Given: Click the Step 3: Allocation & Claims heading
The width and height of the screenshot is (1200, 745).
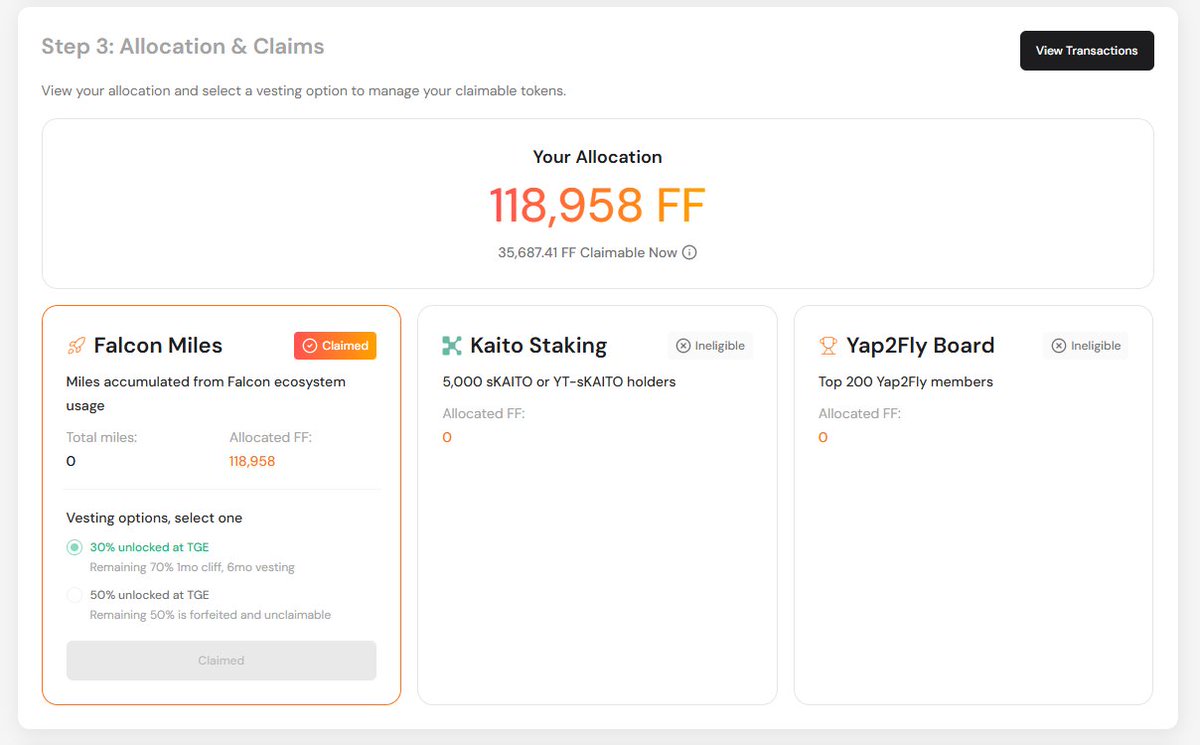Looking at the screenshot, I should click(x=183, y=47).
